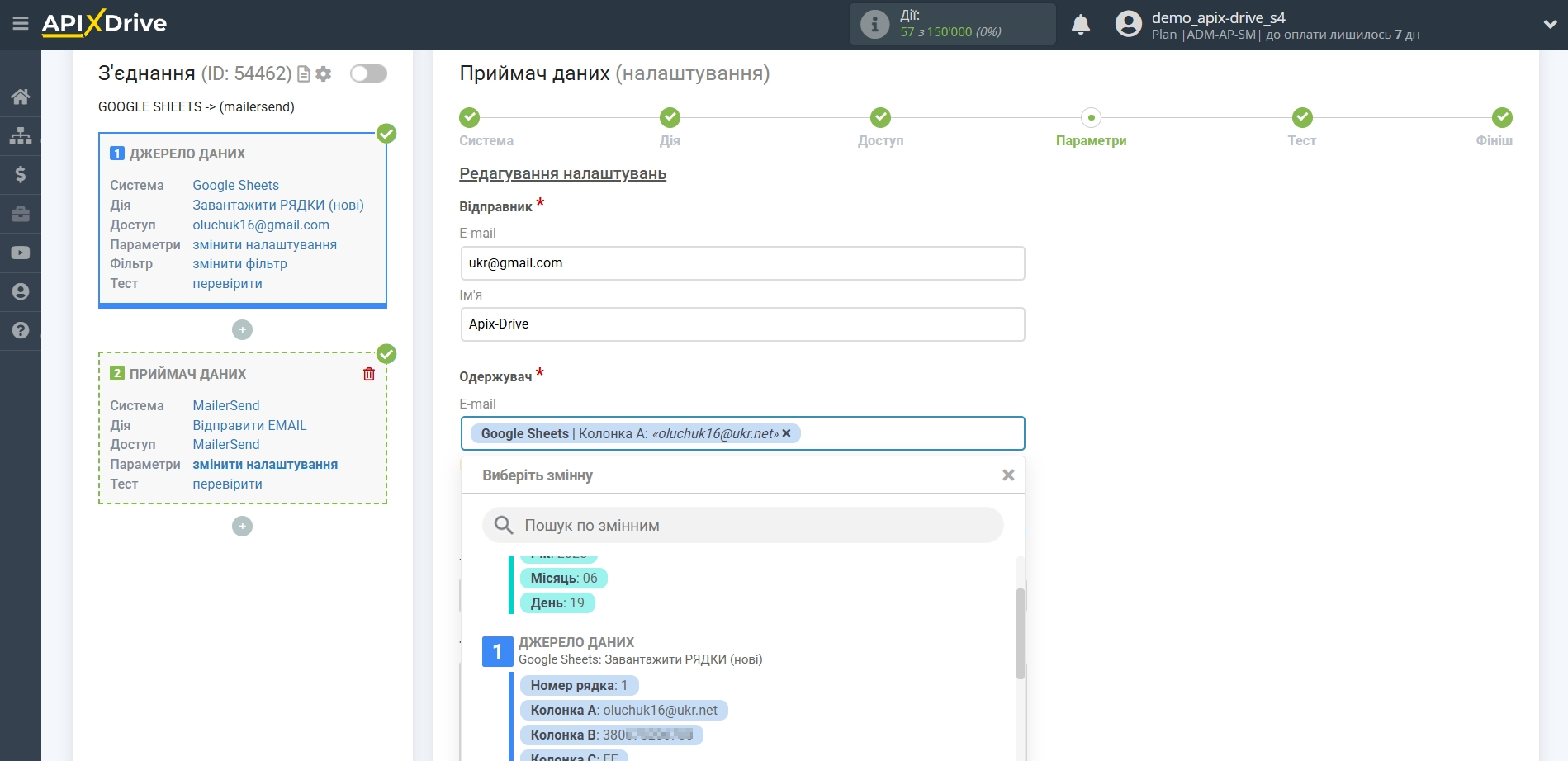Close the variable picker panel

click(x=1008, y=475)
